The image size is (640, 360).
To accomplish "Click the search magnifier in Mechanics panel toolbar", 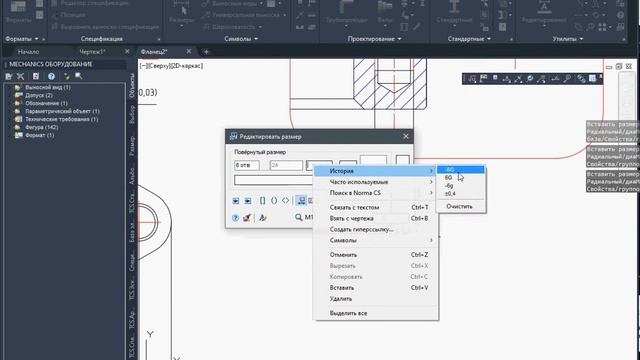I will [x=79, y=76].
